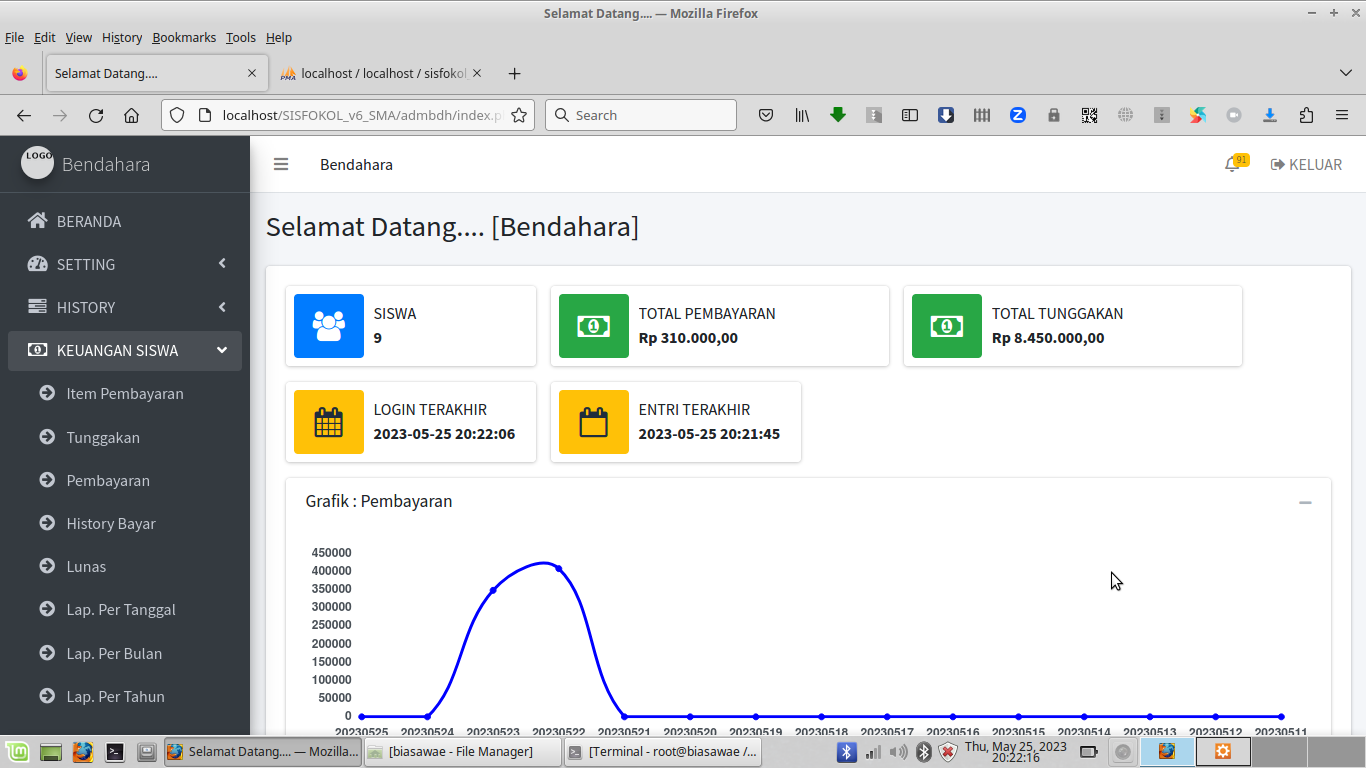Open the Tunggakan submenu item
Screen dimensions: 1366x768
(x=125, y=437)
